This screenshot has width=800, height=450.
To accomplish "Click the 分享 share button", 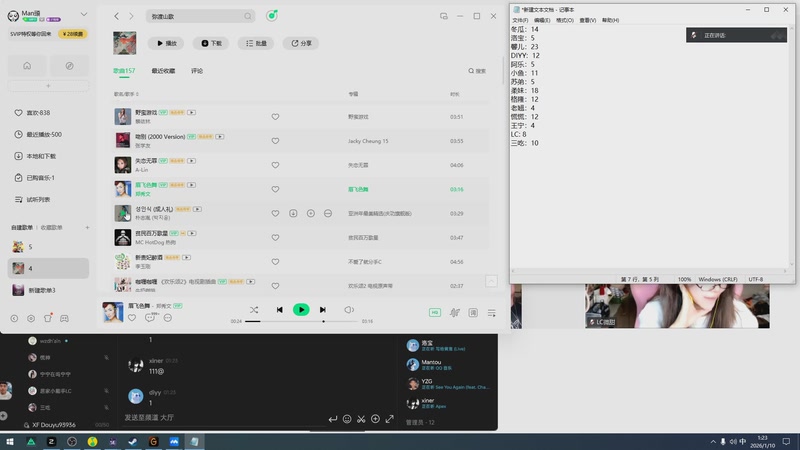I will (301, 43).
